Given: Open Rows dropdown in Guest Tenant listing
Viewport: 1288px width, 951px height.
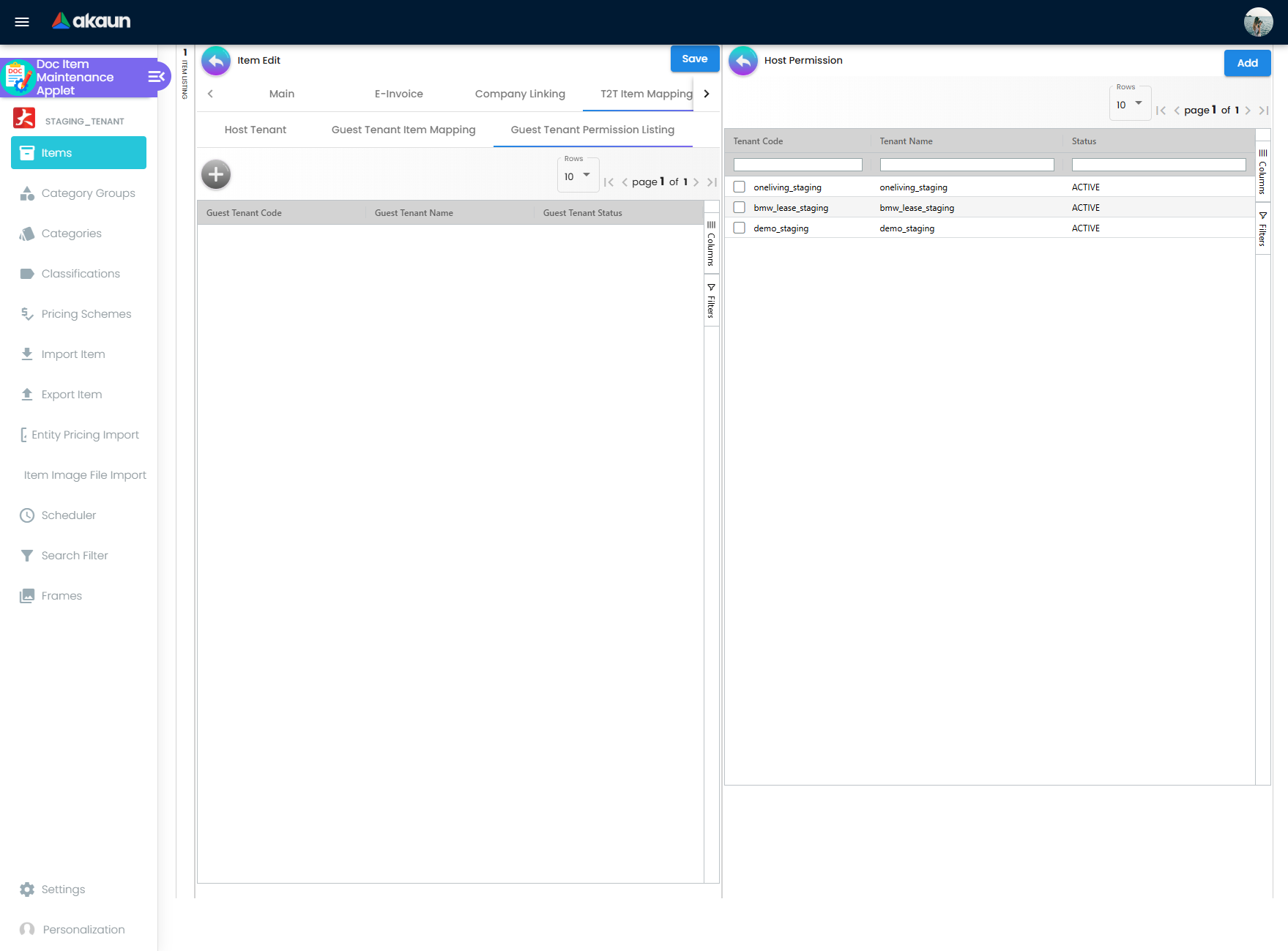Looking at the screenshot, I should [578, 176].
